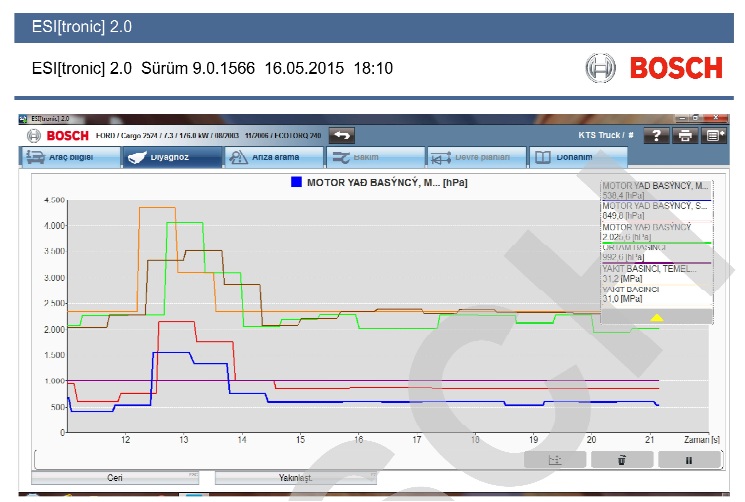
Task: Open the Arıza arama tab
Action: 274,157
